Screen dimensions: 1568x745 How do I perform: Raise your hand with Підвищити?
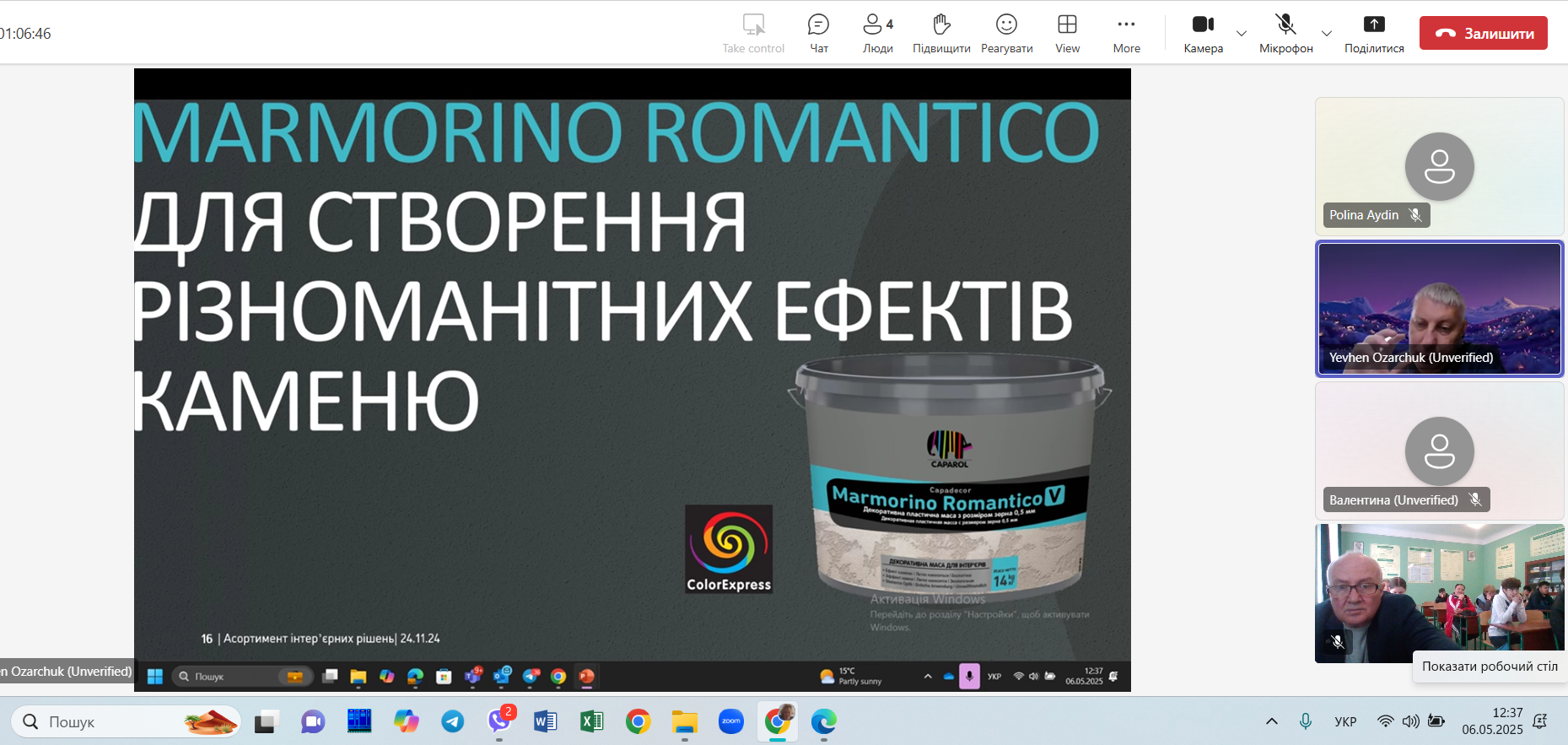click(x=941, y=34)
